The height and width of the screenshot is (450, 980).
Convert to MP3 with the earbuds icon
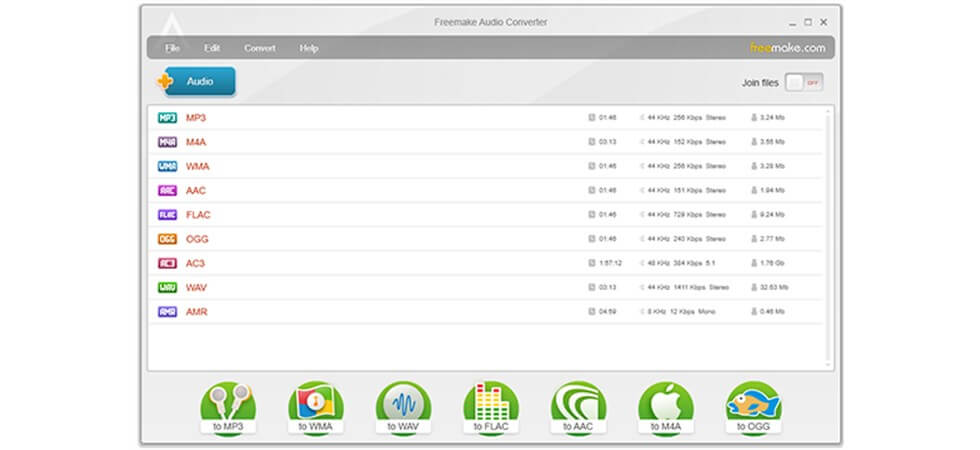(x=228, y=408)
